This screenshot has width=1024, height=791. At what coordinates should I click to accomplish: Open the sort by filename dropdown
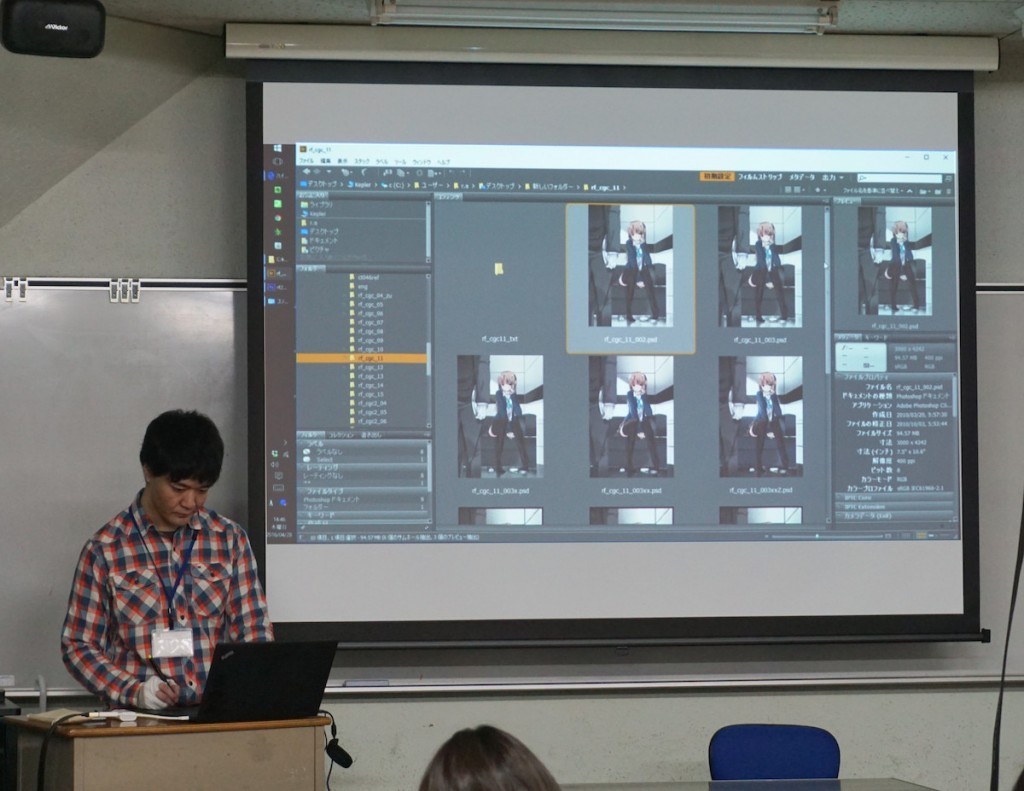pyautogui.click(x=873, y=191)
